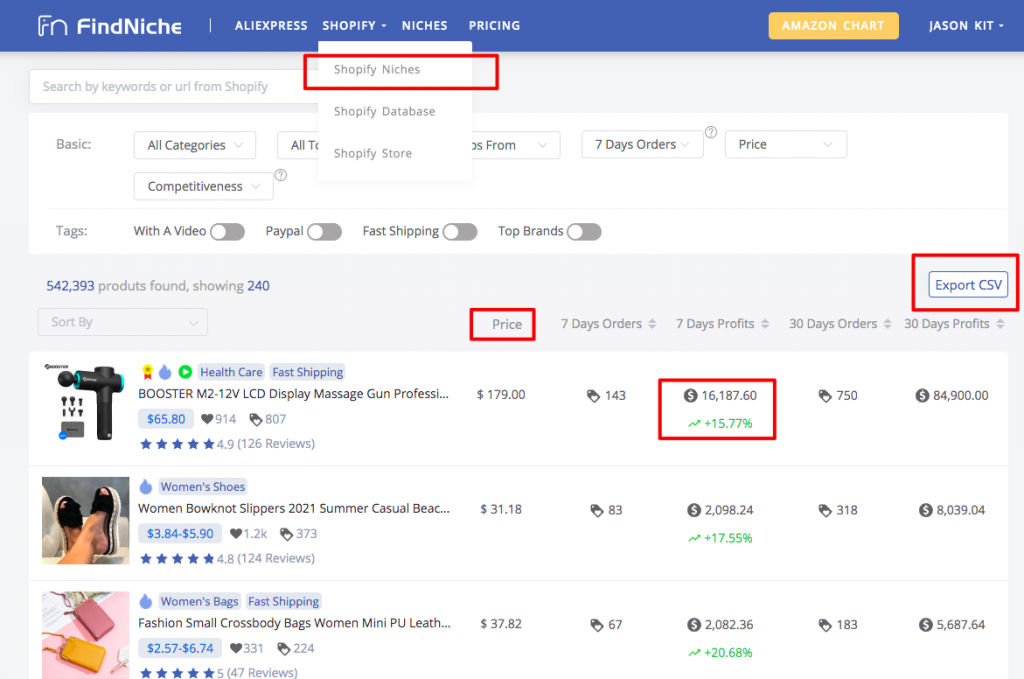Screen dimensions: 1024x679
Task: Click the FindNiche logo
Action: (110, 26)
